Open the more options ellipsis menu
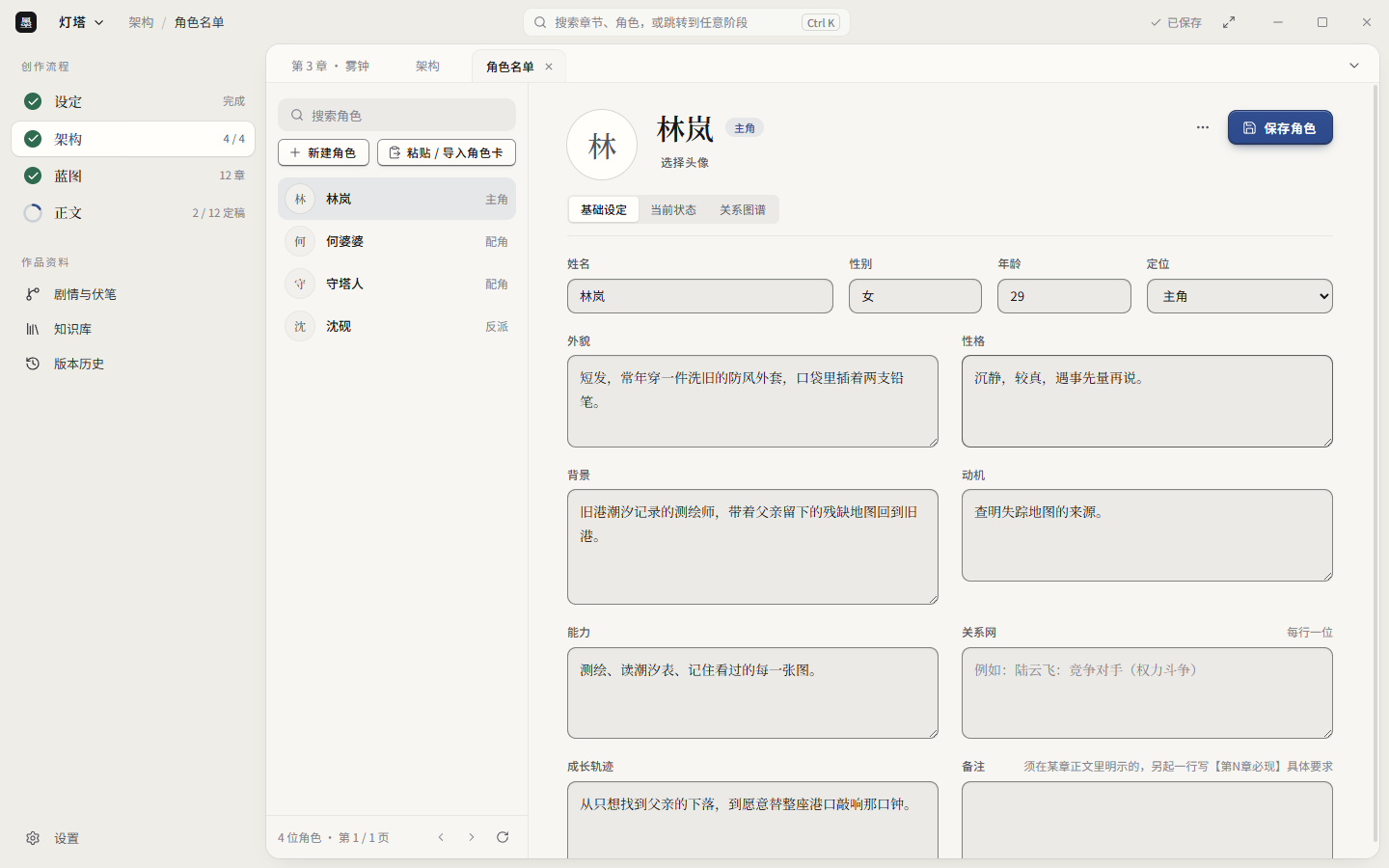 pos(1203,127)
